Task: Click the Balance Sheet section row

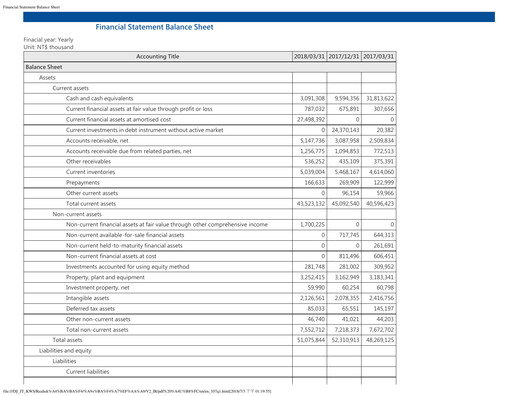Action: coord(210,67)
